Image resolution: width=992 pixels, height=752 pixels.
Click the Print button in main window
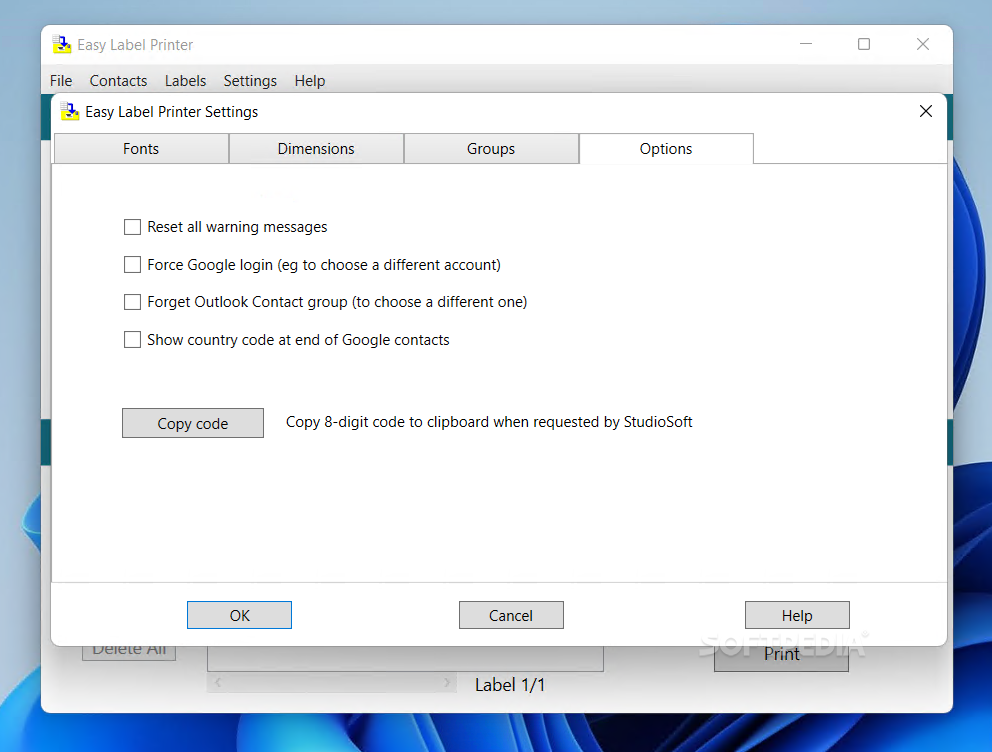click(781, 658)
